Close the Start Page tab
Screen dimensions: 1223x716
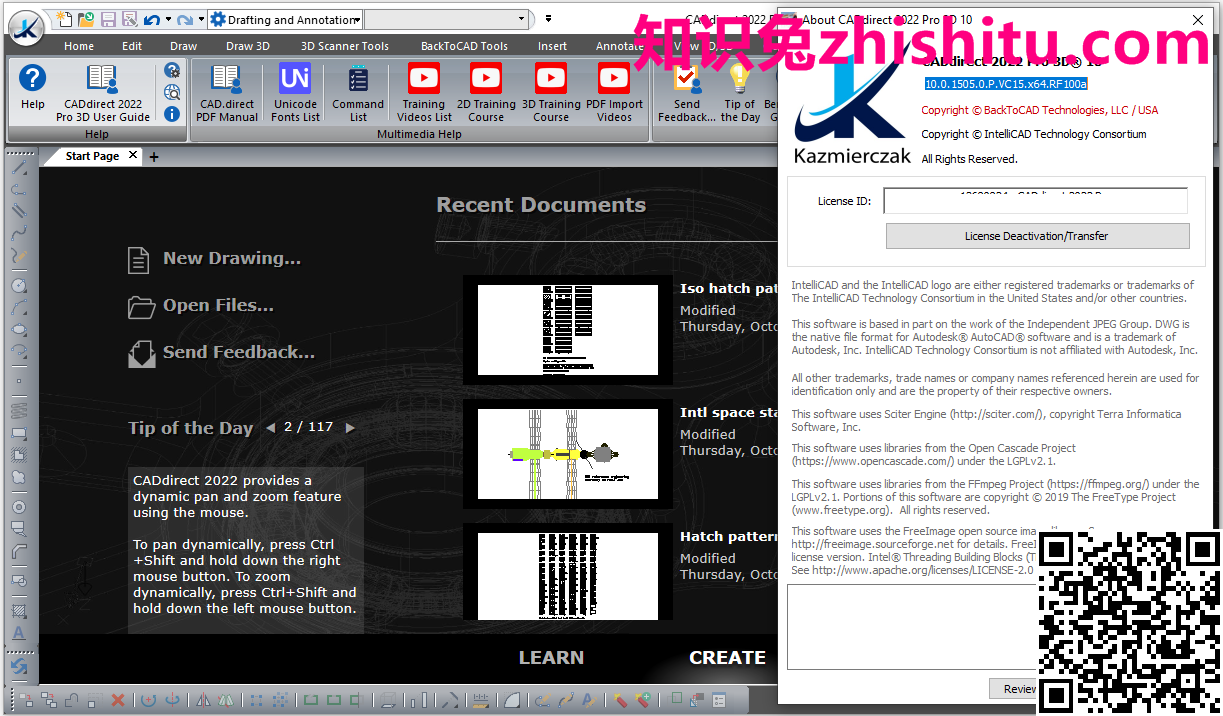click(x=134, y=156)
